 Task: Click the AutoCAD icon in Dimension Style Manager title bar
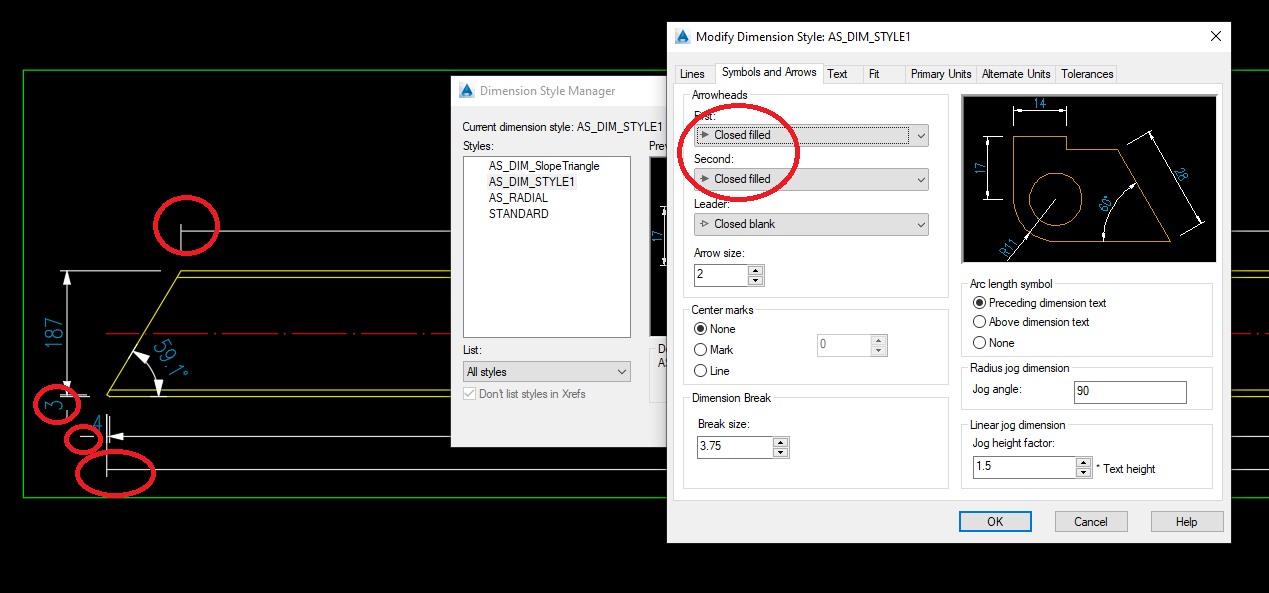(x=466, y=90)
